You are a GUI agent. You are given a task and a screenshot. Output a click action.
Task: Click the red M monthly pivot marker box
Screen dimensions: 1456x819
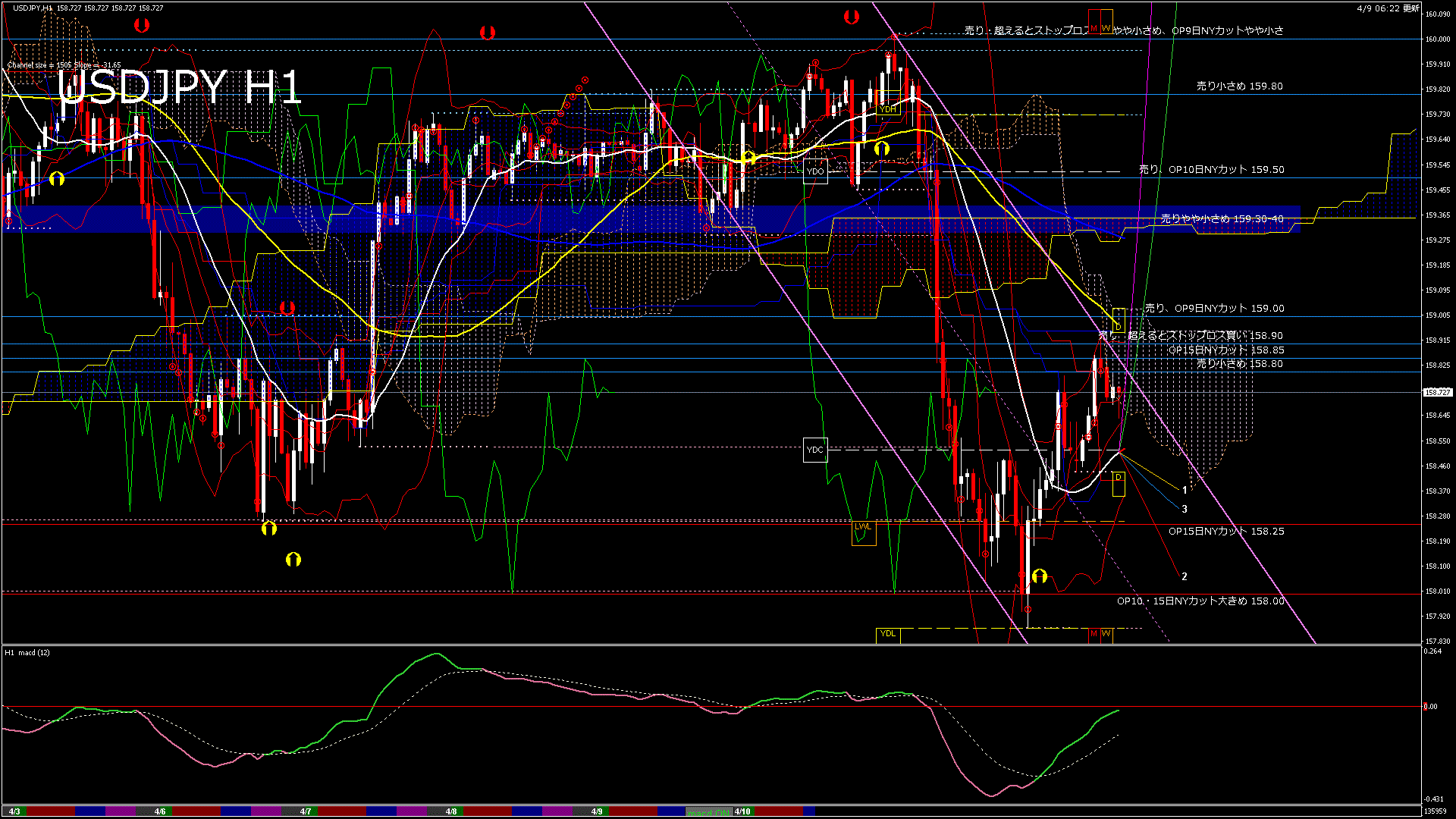1094,21
